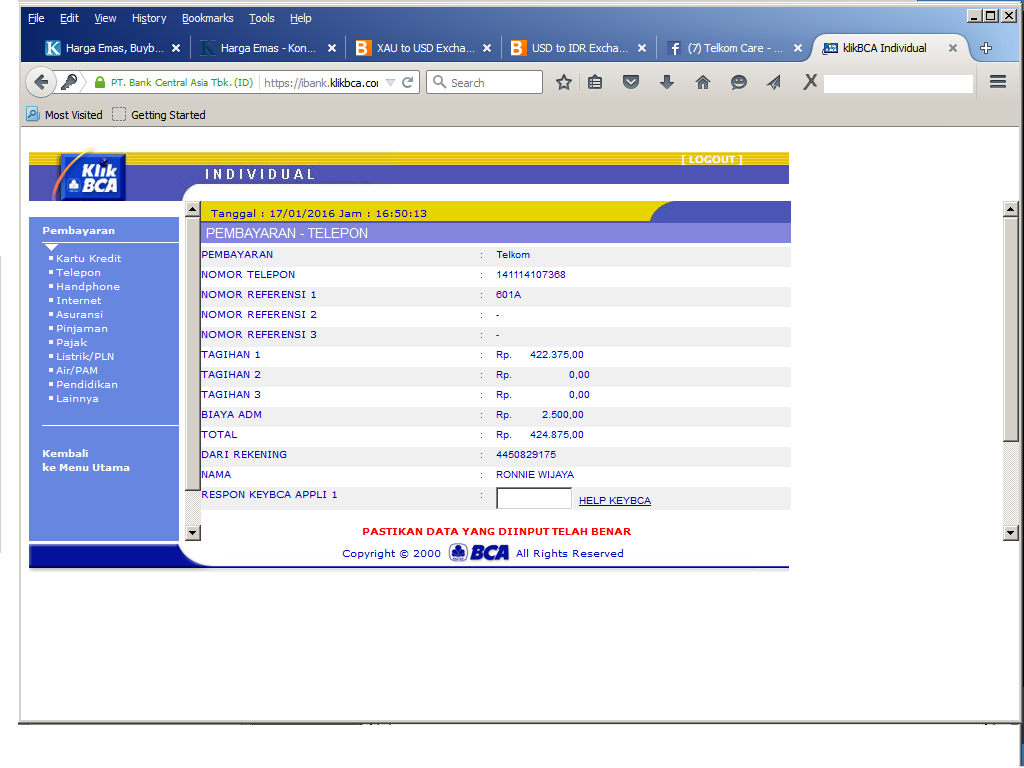Open the Edit menu
The height and width of the screenshot is (768, 1024).
tap(69, 18)
